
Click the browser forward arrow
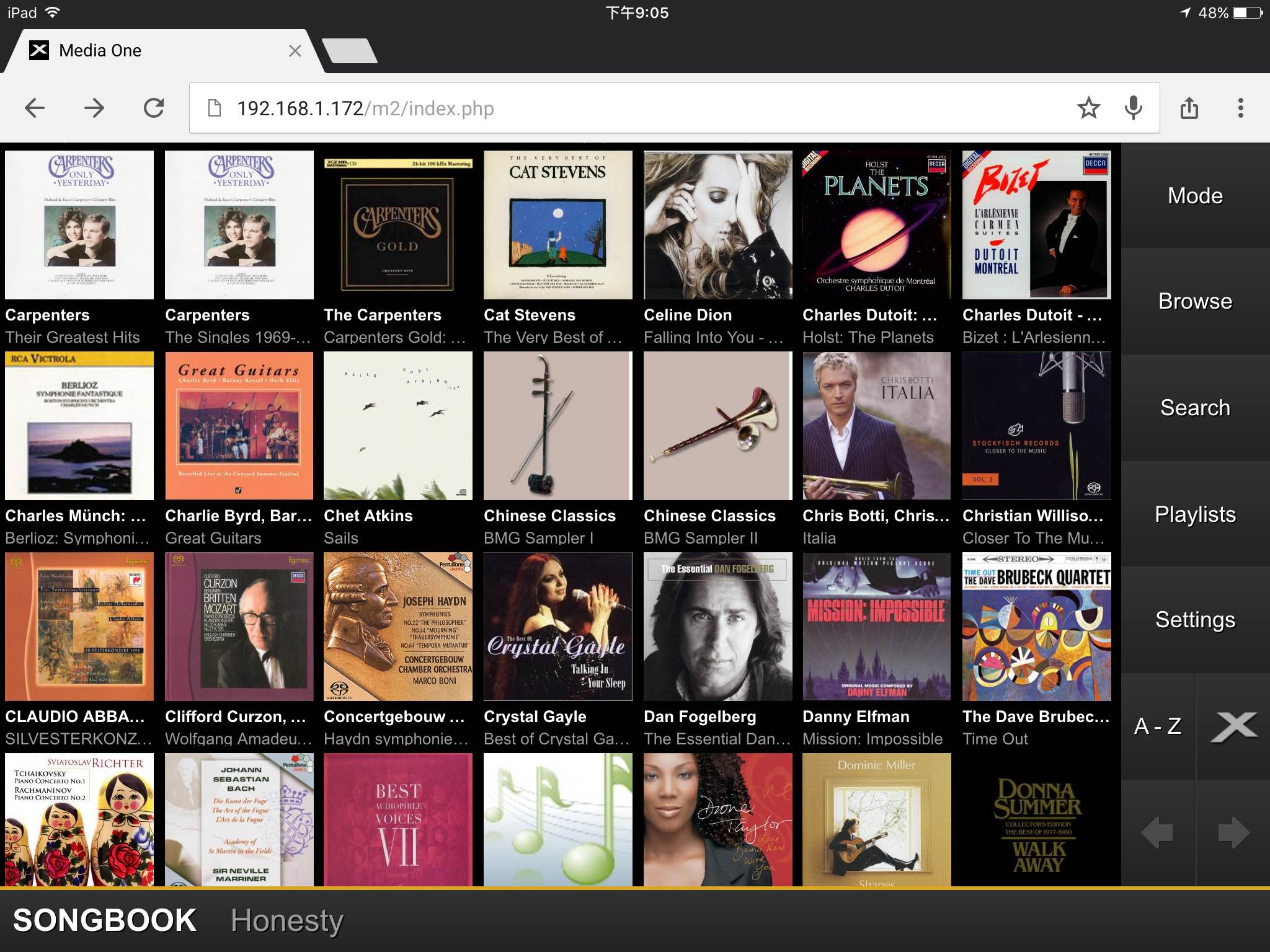click(94, 108)
